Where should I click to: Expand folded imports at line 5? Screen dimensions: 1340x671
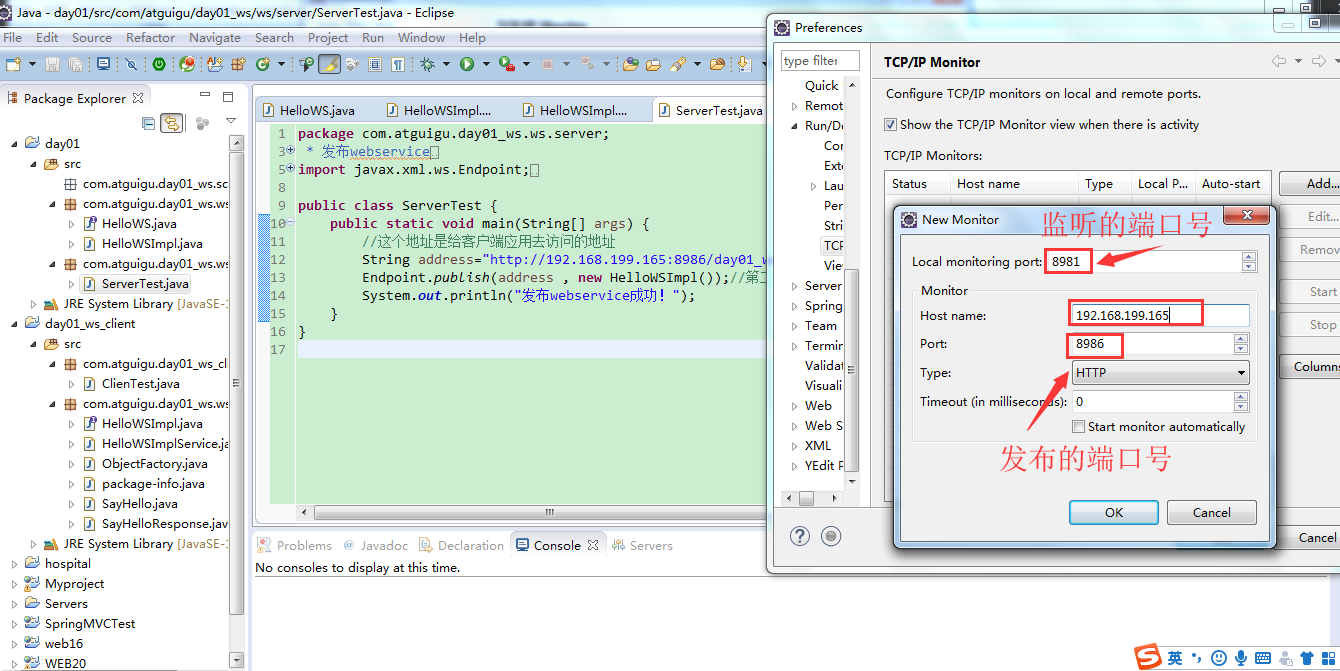290,170
